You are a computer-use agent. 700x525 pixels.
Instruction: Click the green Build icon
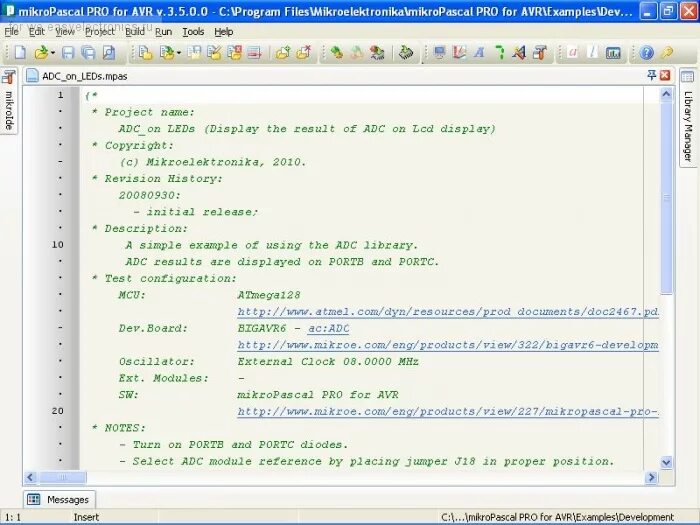click(336, 53)
